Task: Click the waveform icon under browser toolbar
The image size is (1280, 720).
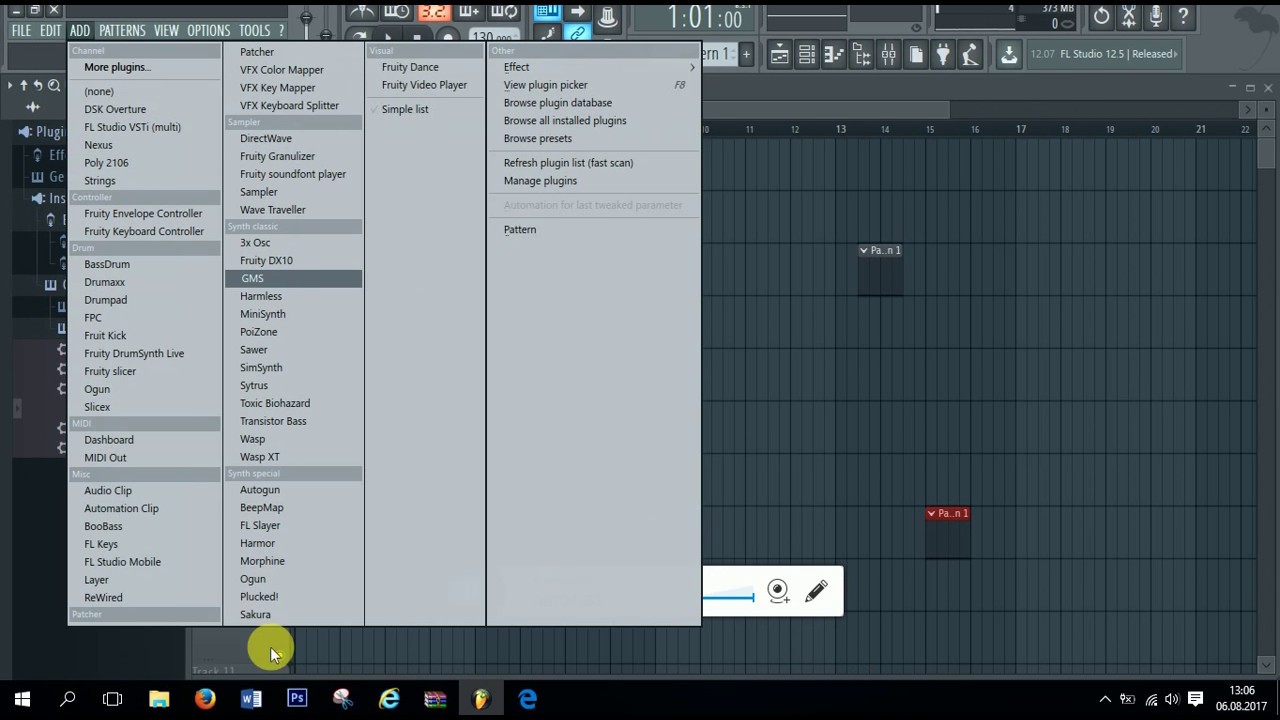Action: [x=33, y=107]
